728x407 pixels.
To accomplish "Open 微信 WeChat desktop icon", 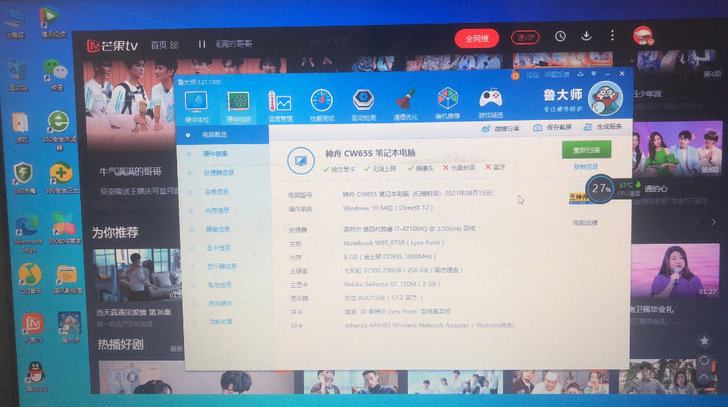I will coord(55,70).
